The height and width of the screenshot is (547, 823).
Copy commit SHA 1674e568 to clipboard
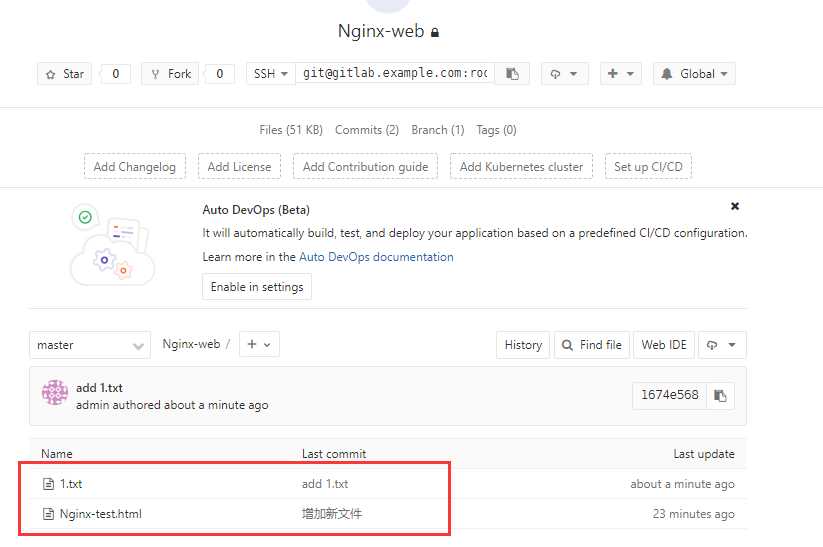click(x=720, y=395)
